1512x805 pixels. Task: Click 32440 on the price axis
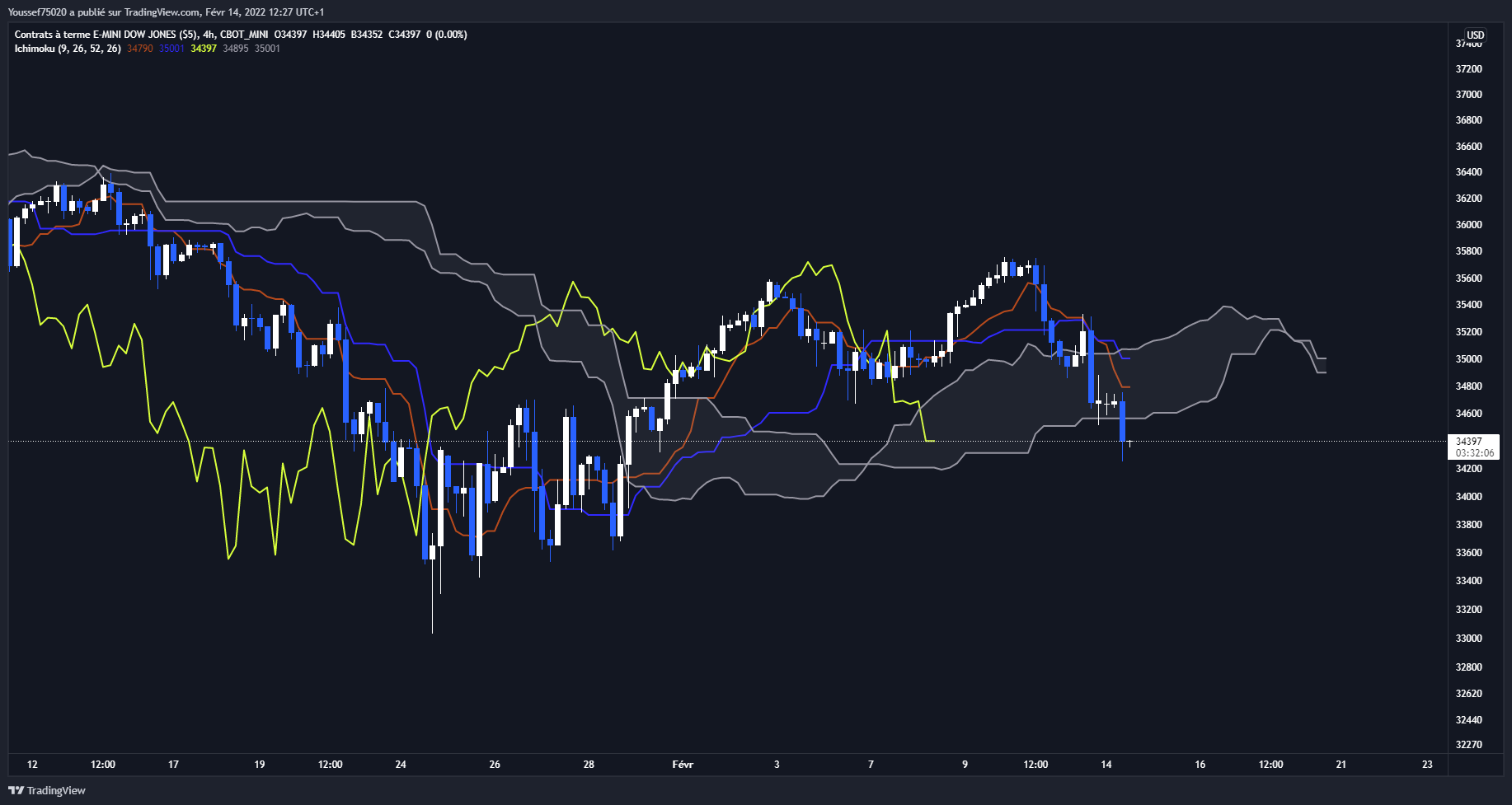coord(1468,720)
